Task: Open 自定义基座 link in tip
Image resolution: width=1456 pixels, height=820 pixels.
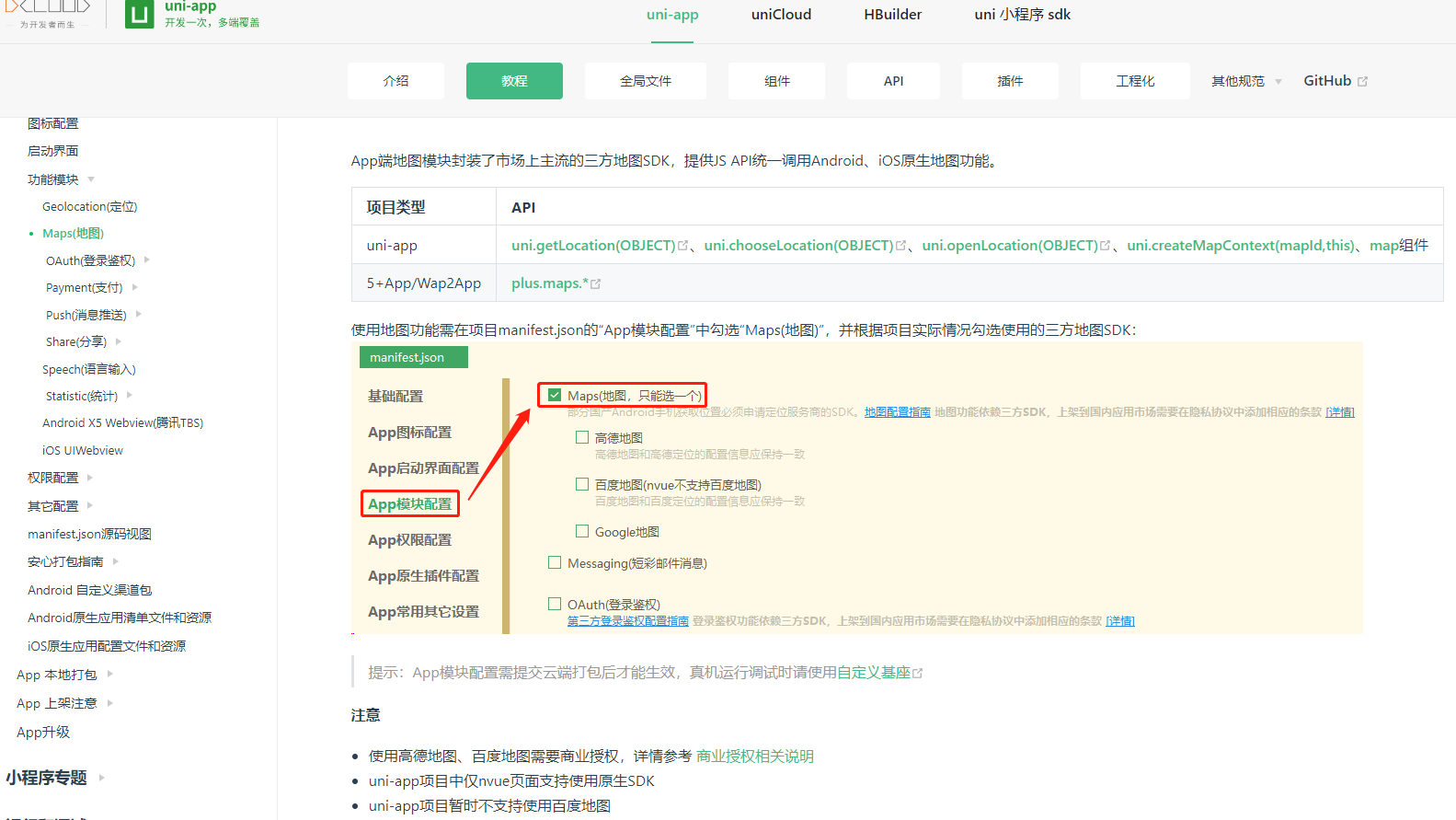Action: pos(874,673)
